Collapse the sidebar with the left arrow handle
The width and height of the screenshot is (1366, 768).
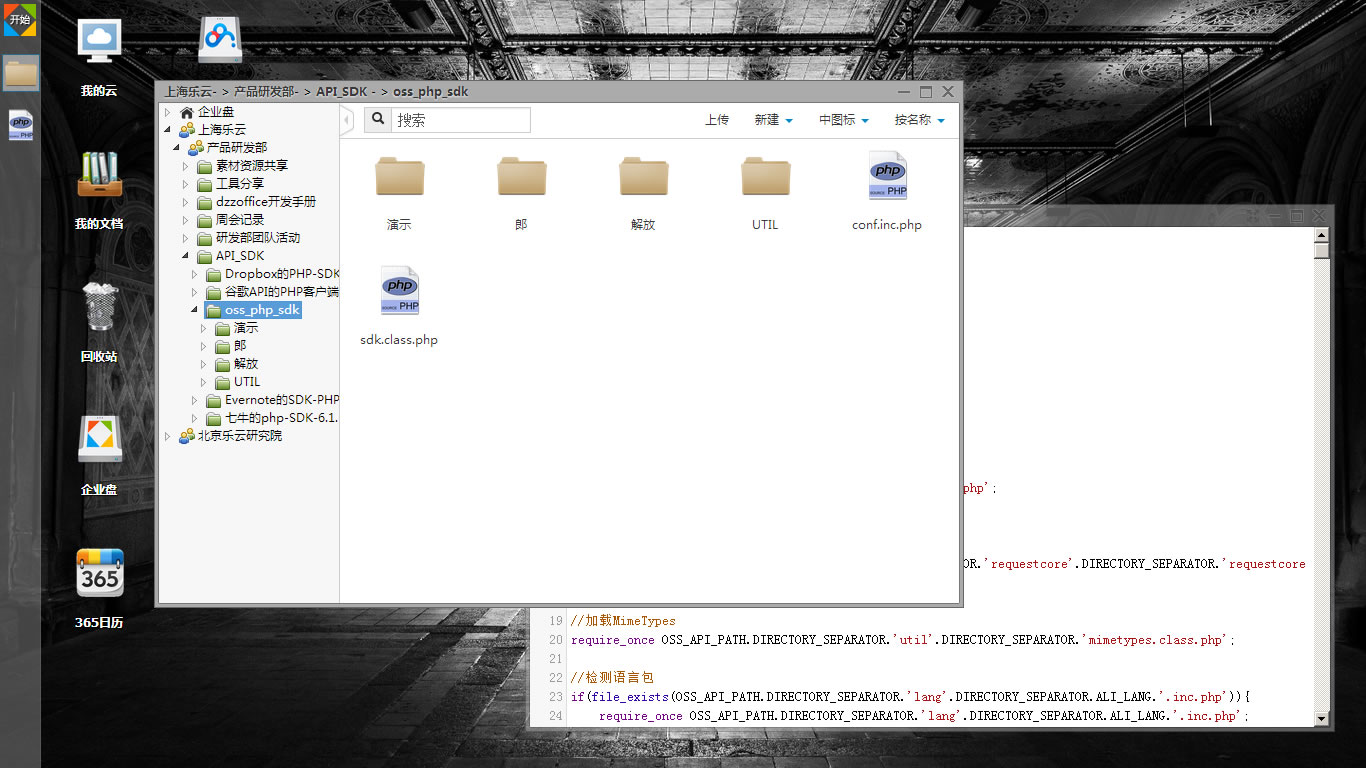coord(347,121)
